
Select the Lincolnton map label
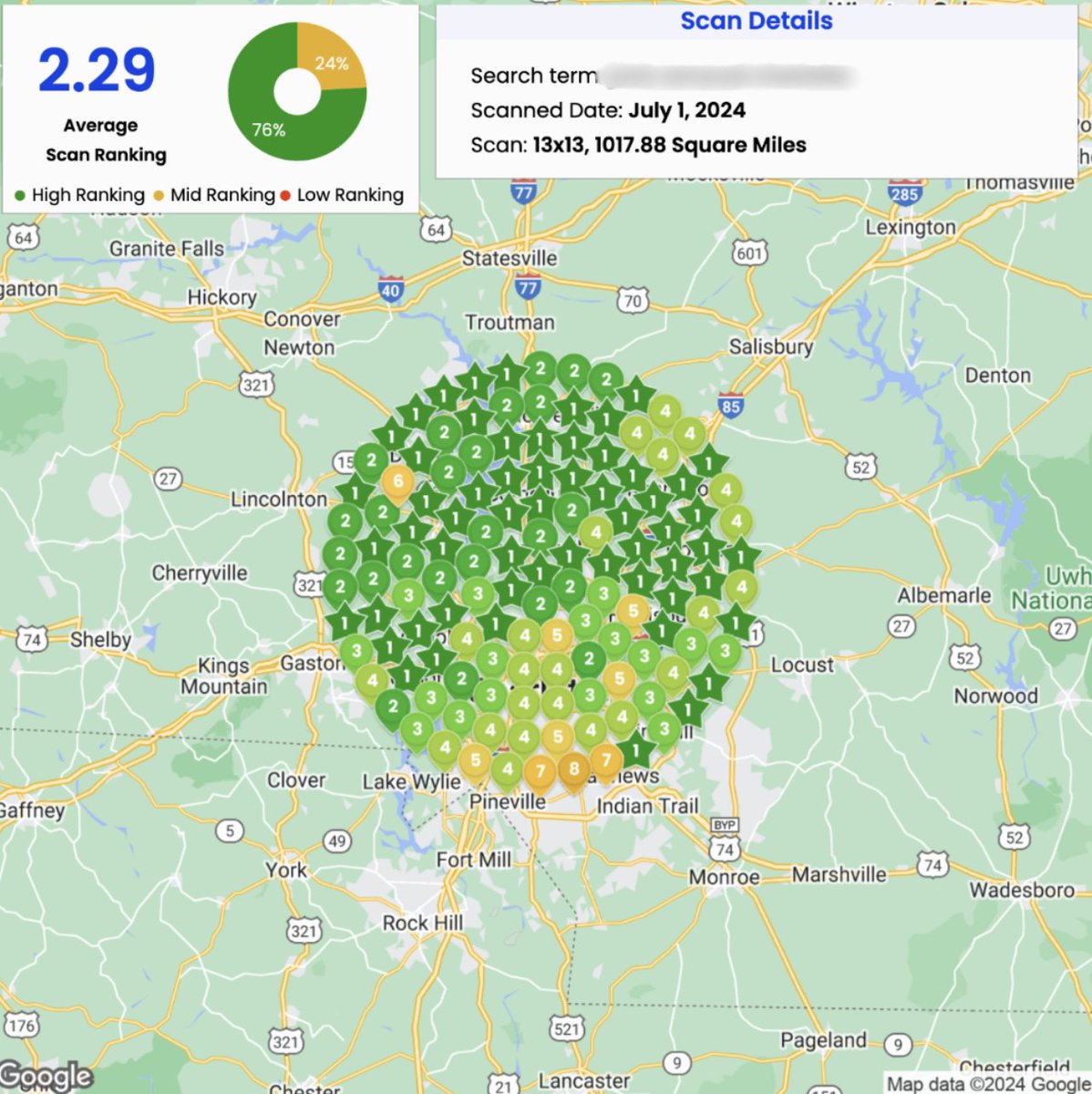click(279, 500)
